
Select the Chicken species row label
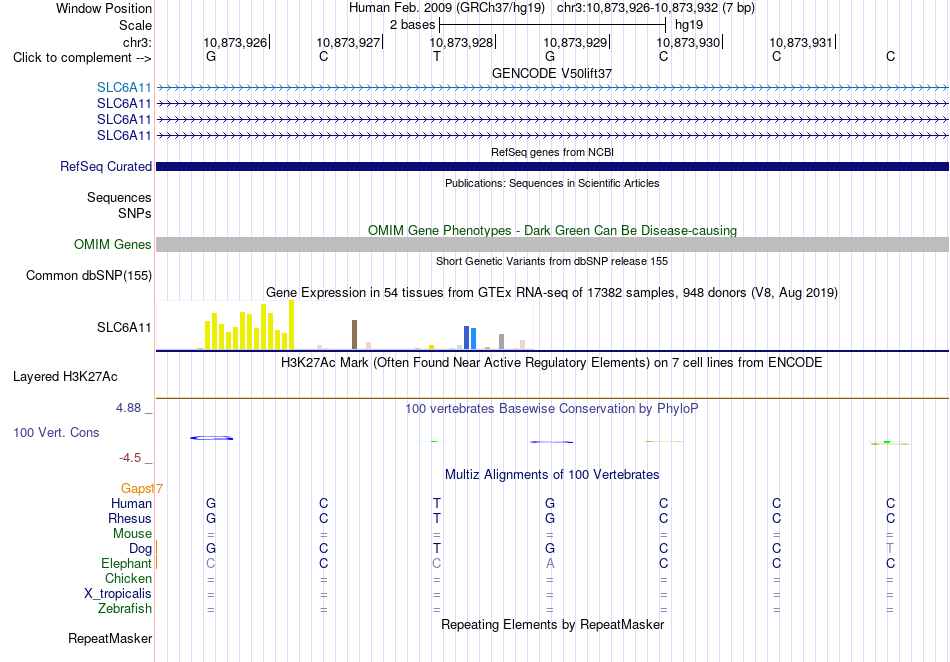[x=128, y=578]
